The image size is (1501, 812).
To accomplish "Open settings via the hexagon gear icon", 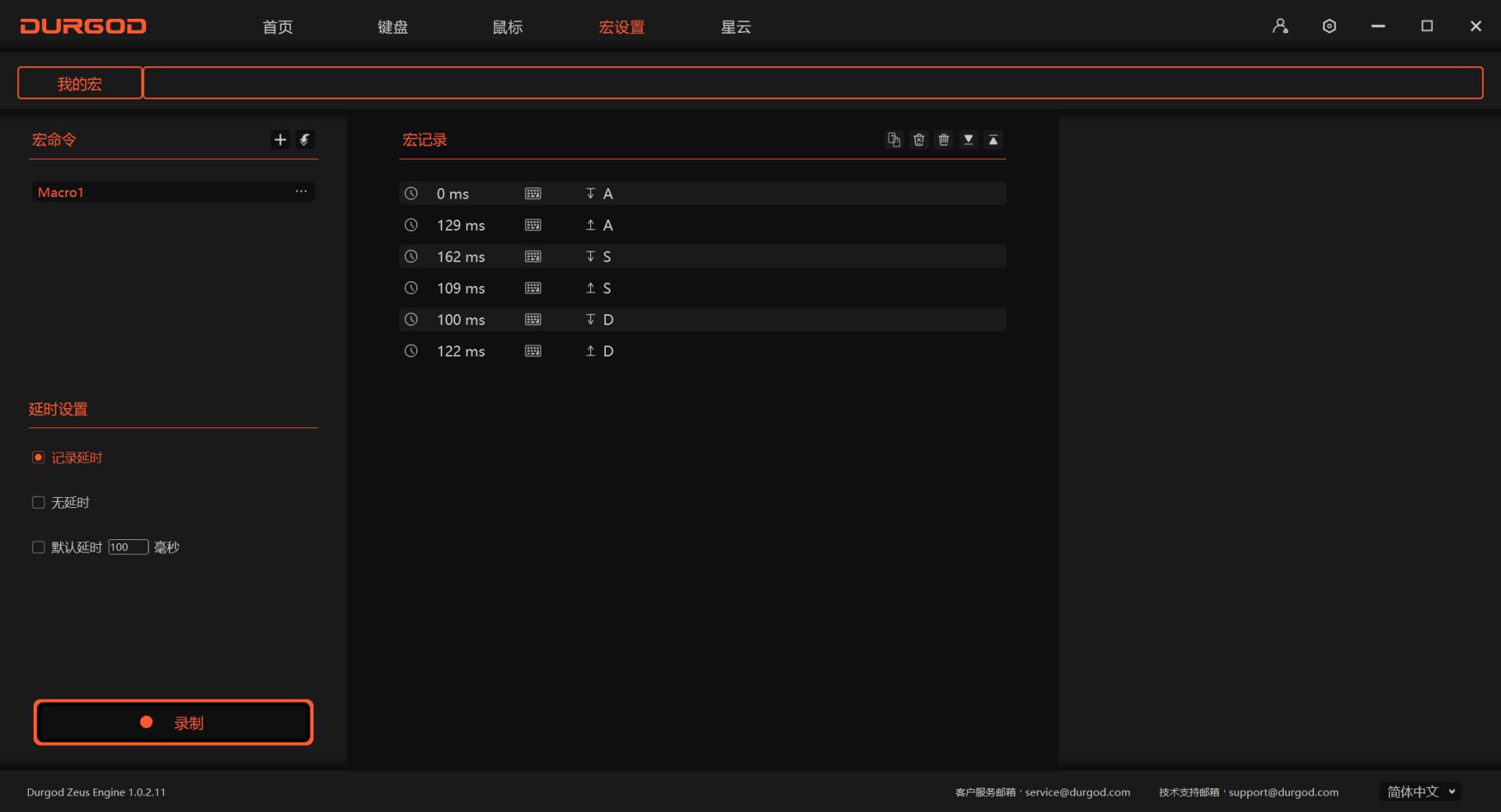I will (x=1329, y=27).
